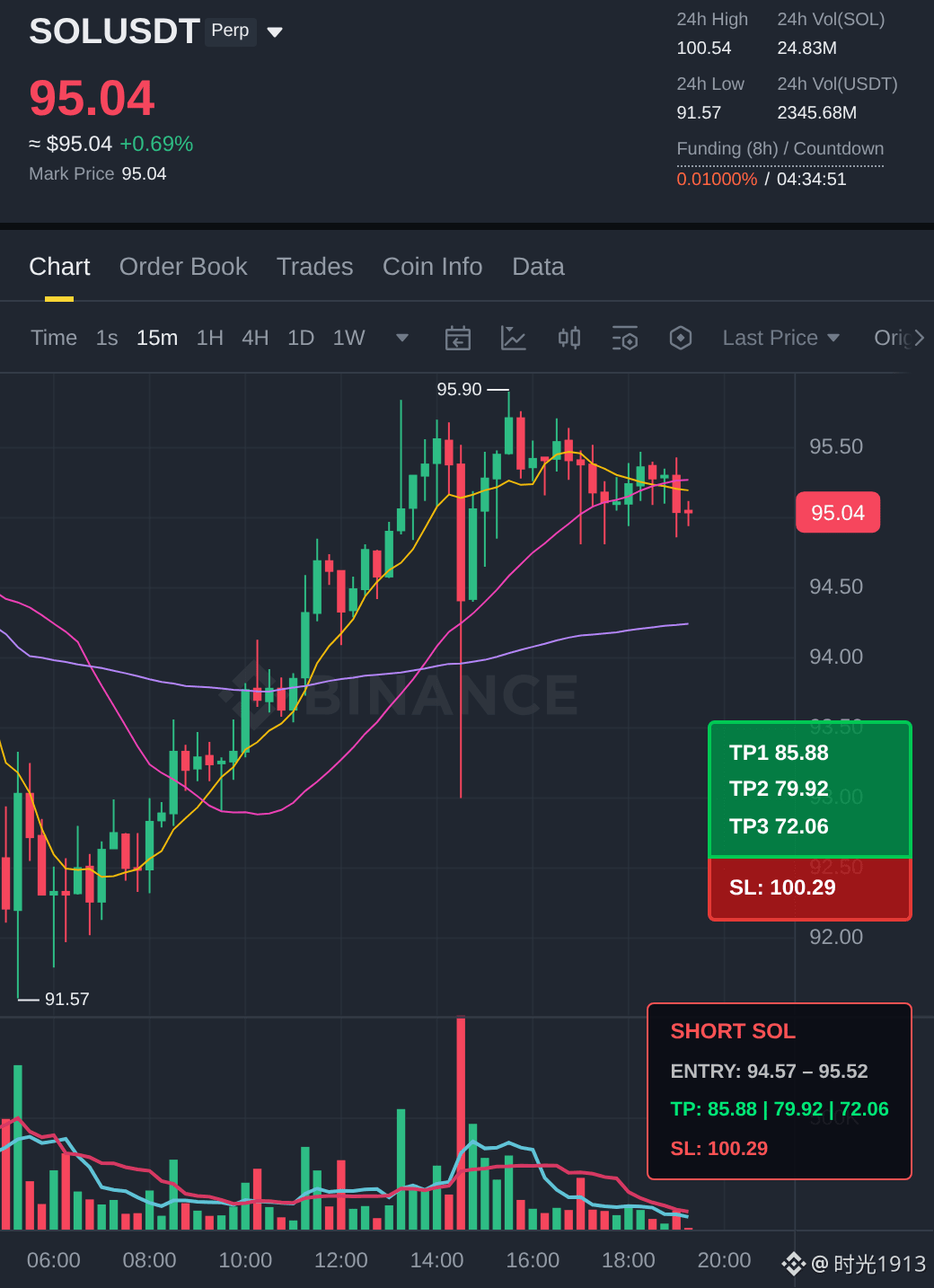This screenshot has width=934, height=1288.
Task: Click the 24h Vol(SOL) value 24.83M
Action: point(806,48)
